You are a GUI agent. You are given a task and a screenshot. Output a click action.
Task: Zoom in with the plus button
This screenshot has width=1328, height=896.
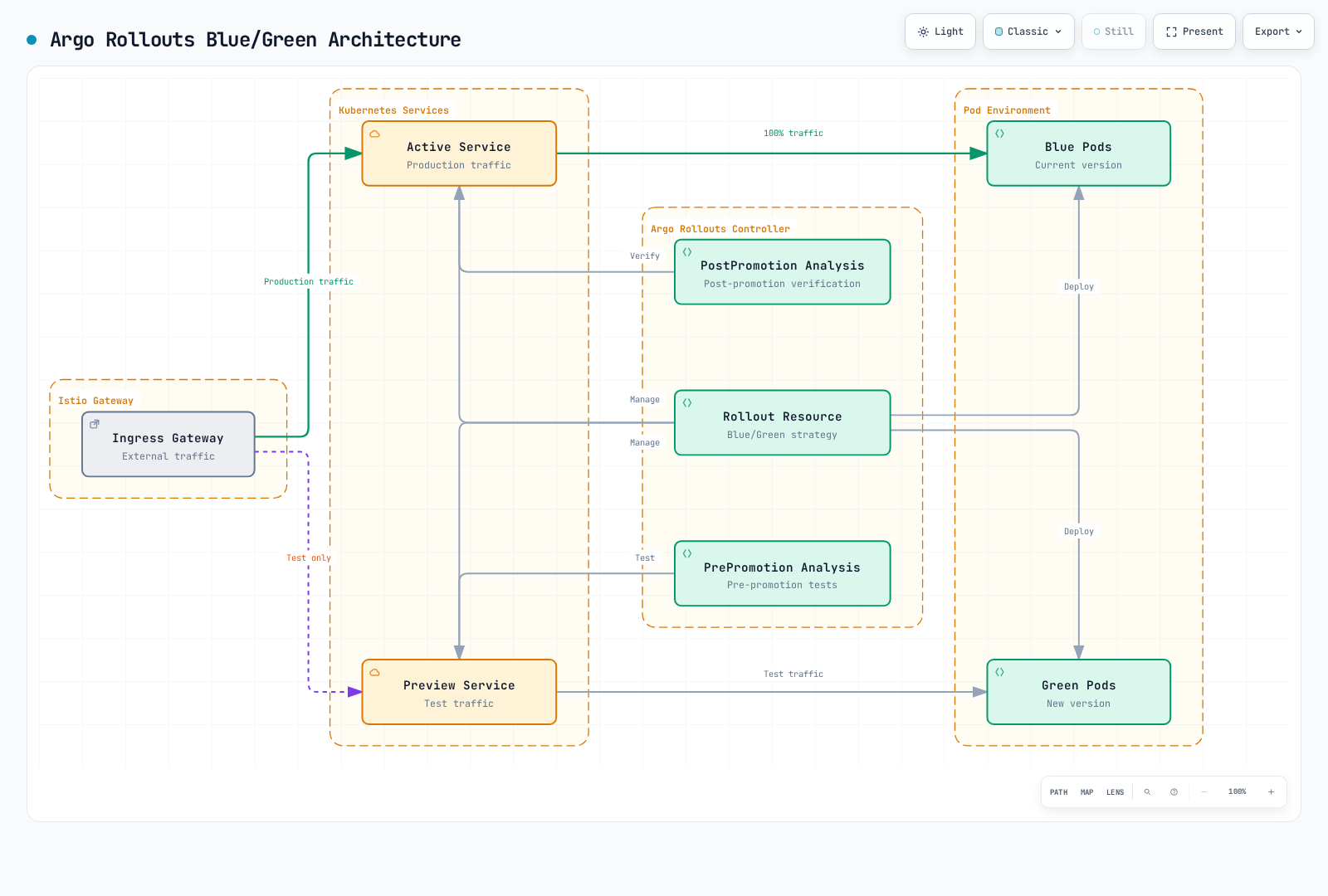click(x=1272, y=792)
